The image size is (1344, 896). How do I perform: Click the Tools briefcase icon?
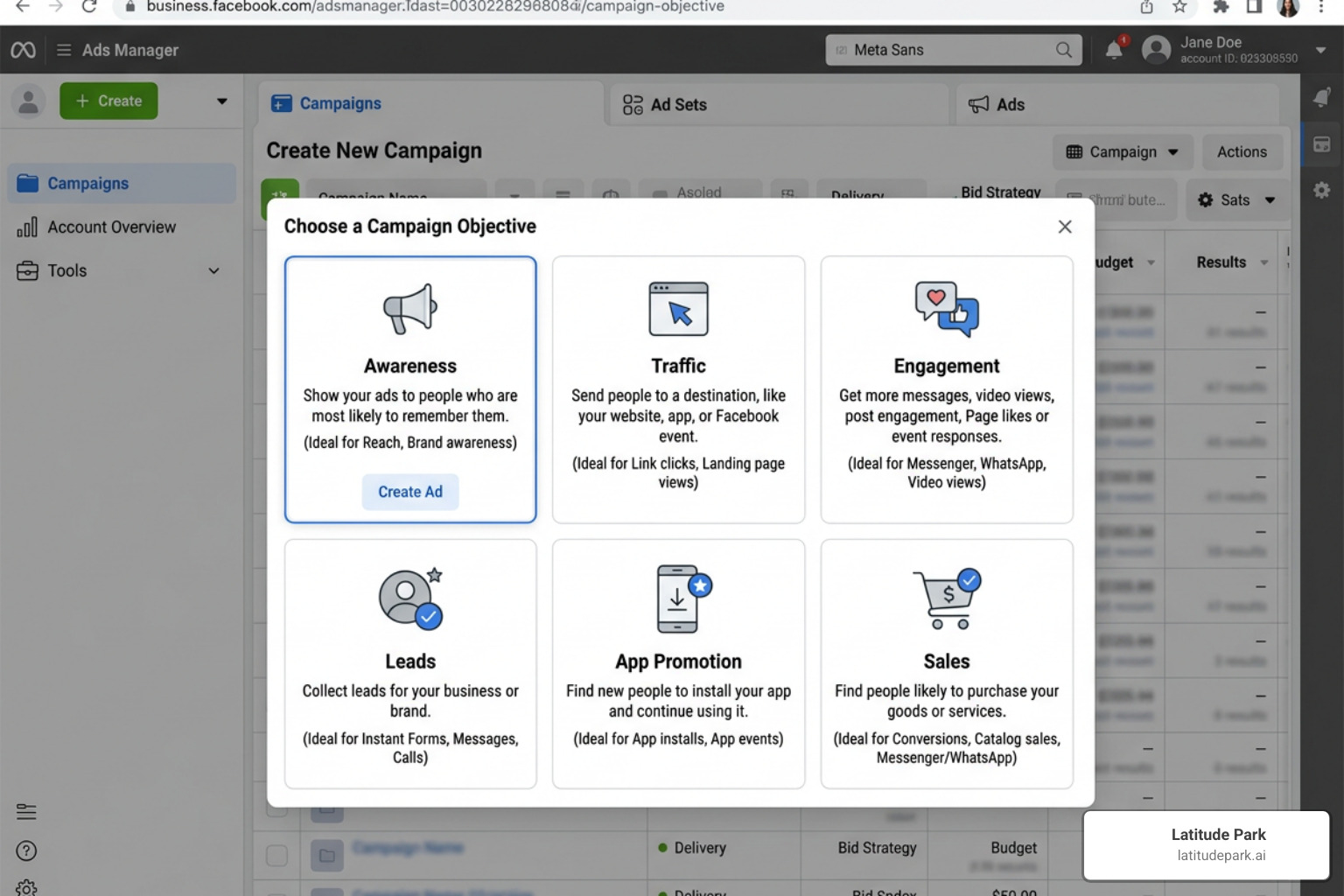27,270
